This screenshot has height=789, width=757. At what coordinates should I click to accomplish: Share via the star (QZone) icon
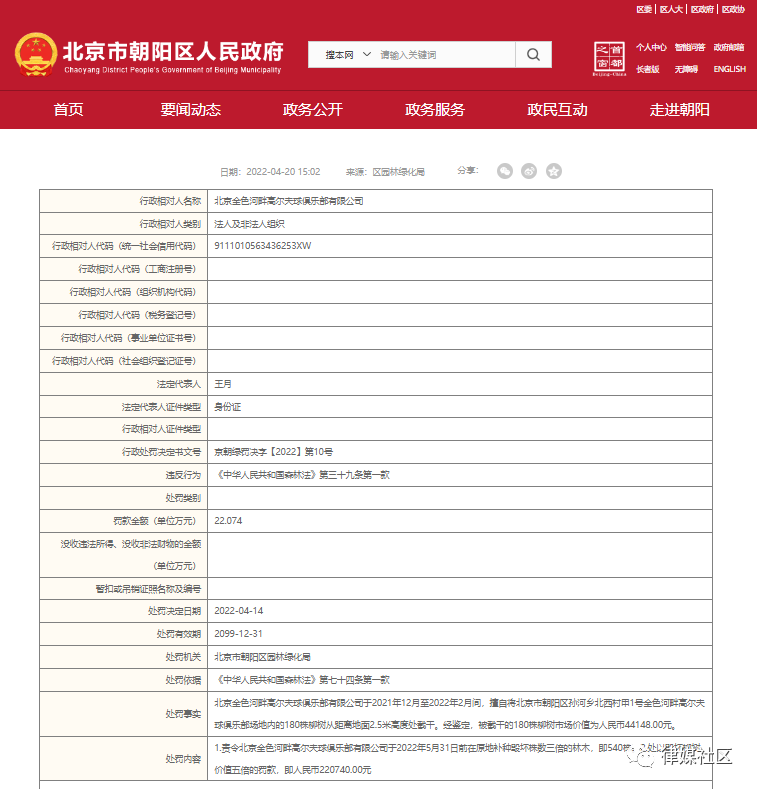[554, 171]
